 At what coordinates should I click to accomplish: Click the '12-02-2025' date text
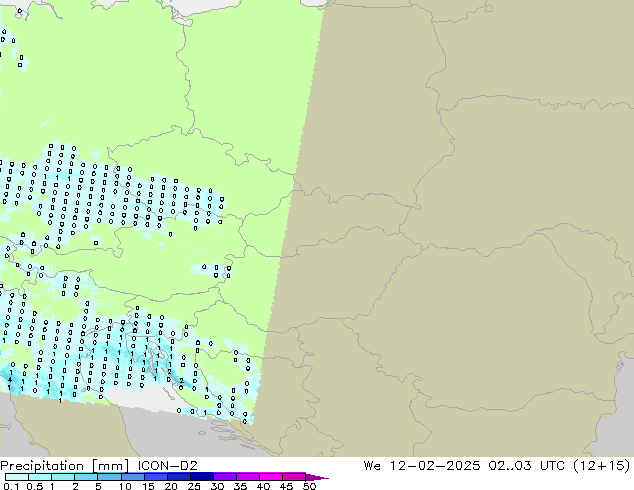coord(435,466)
